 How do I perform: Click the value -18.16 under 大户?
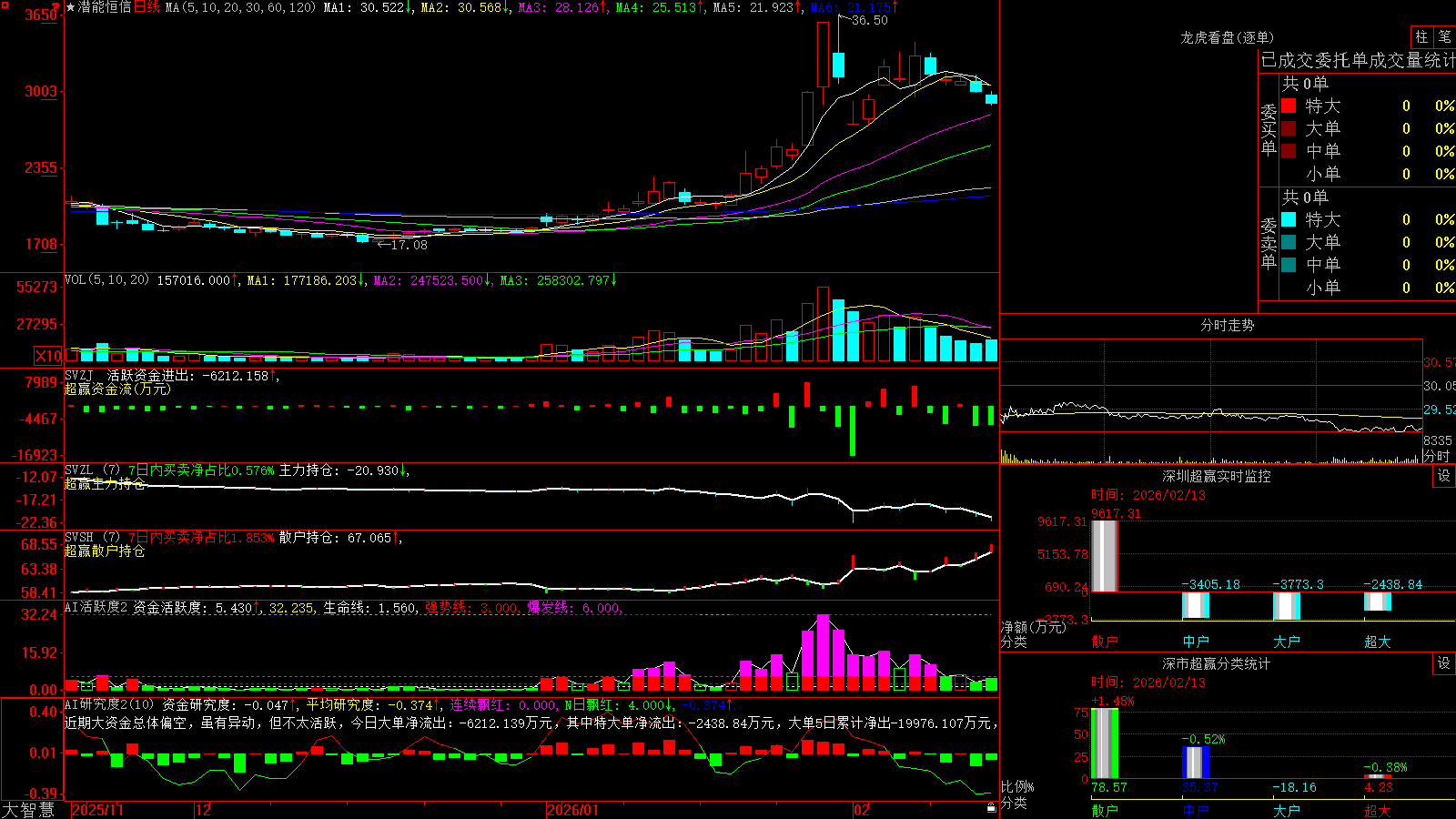click(1294, 787)
